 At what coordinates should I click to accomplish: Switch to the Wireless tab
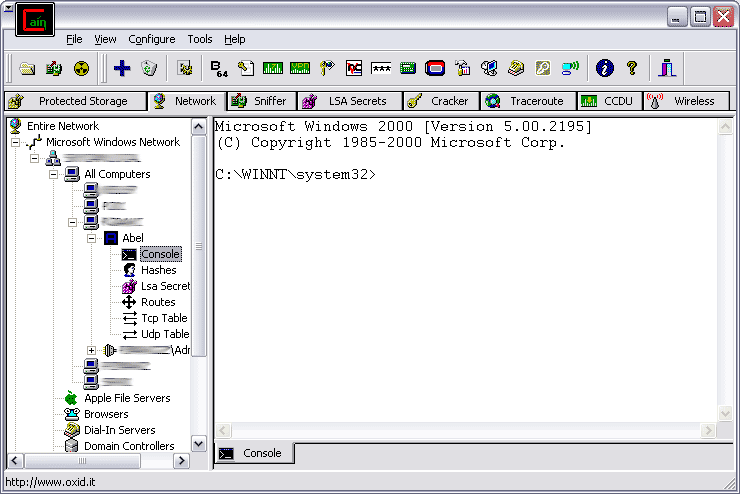click(x=684, y=101)
